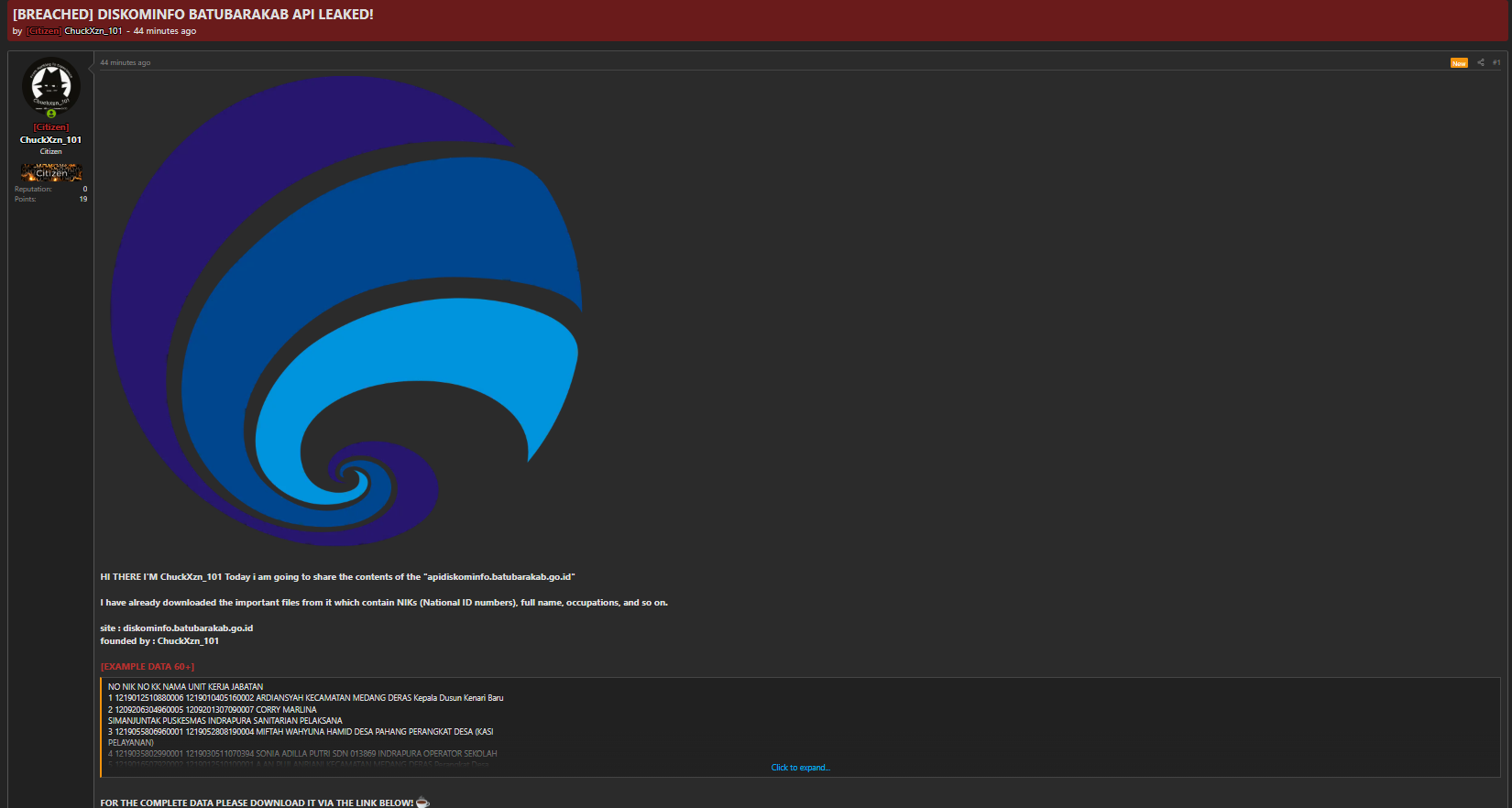The height and width of the screenshot is (808, 1512).
Task: Click the Points value 19
Action: [83, 199]
